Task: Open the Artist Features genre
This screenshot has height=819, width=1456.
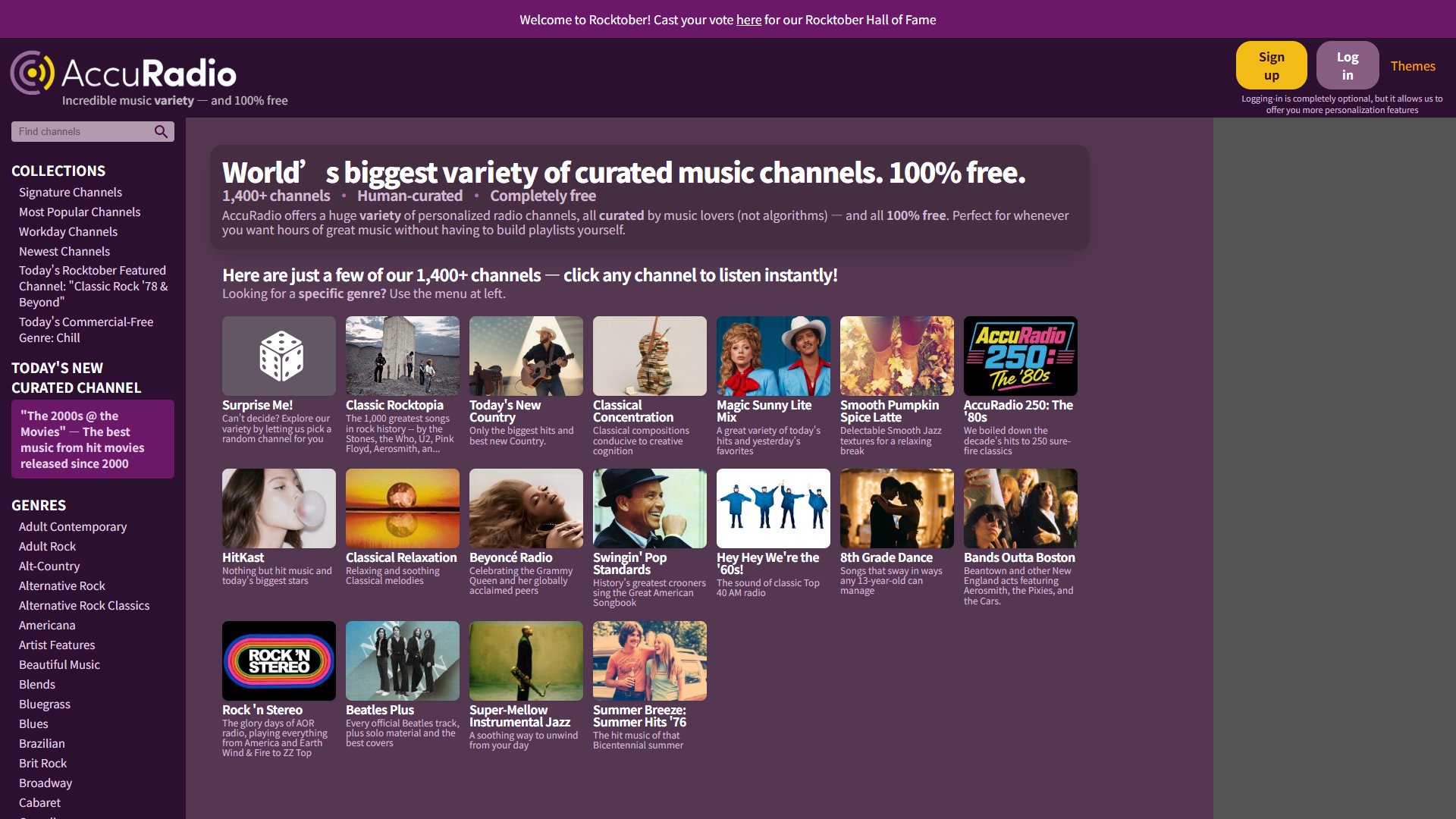Action: click(x=57, y=645)
